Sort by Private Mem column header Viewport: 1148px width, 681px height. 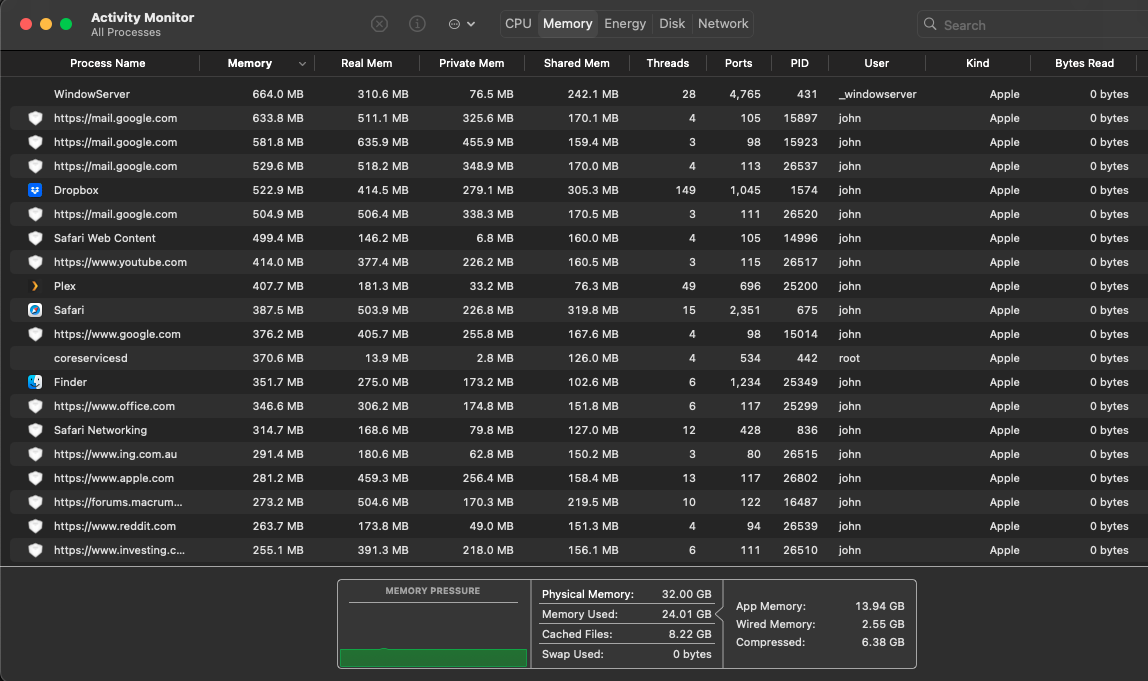tap(472, 63)
